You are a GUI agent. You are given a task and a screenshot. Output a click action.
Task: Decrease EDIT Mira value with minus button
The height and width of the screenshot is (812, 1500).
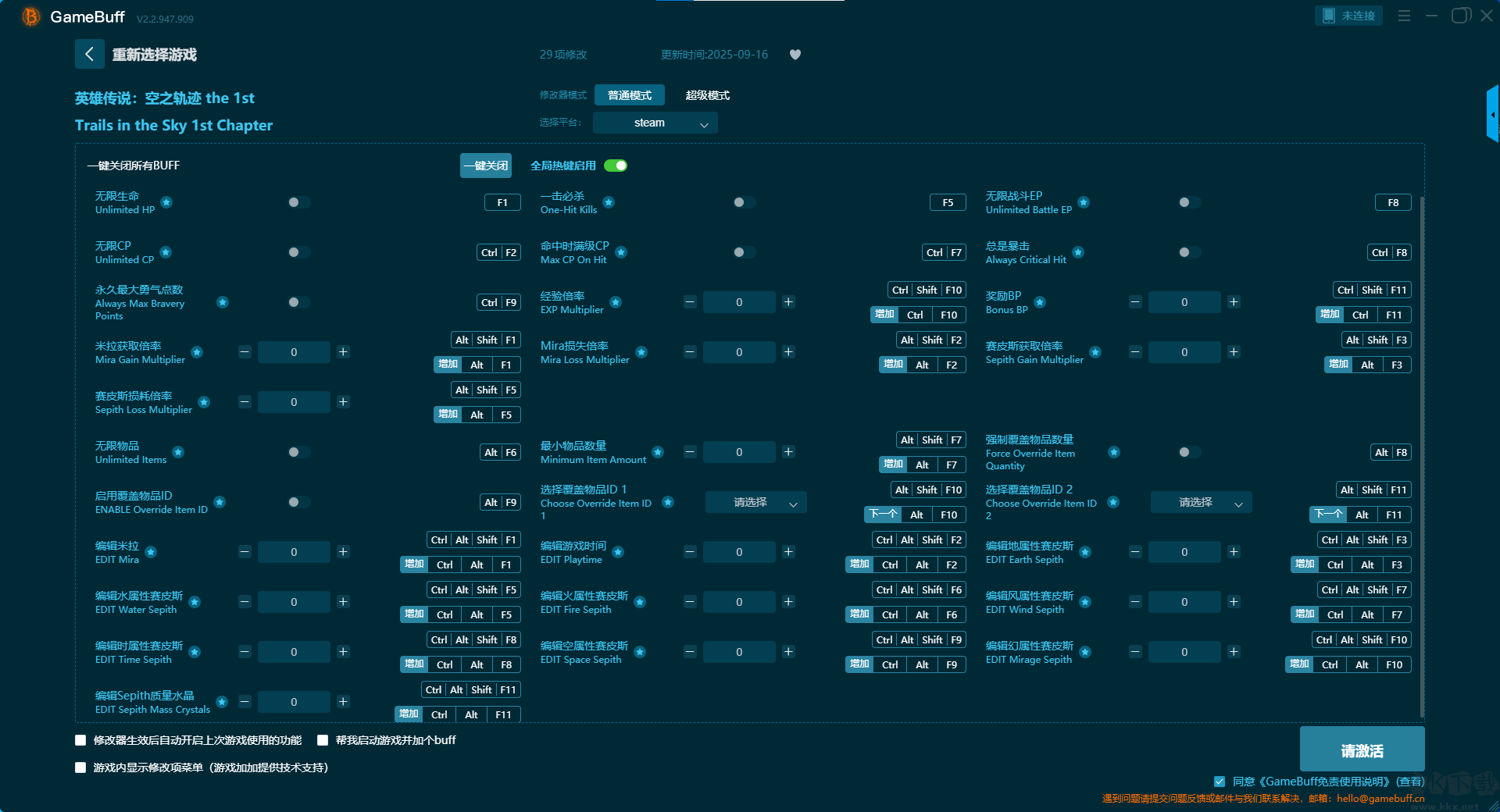245,552
